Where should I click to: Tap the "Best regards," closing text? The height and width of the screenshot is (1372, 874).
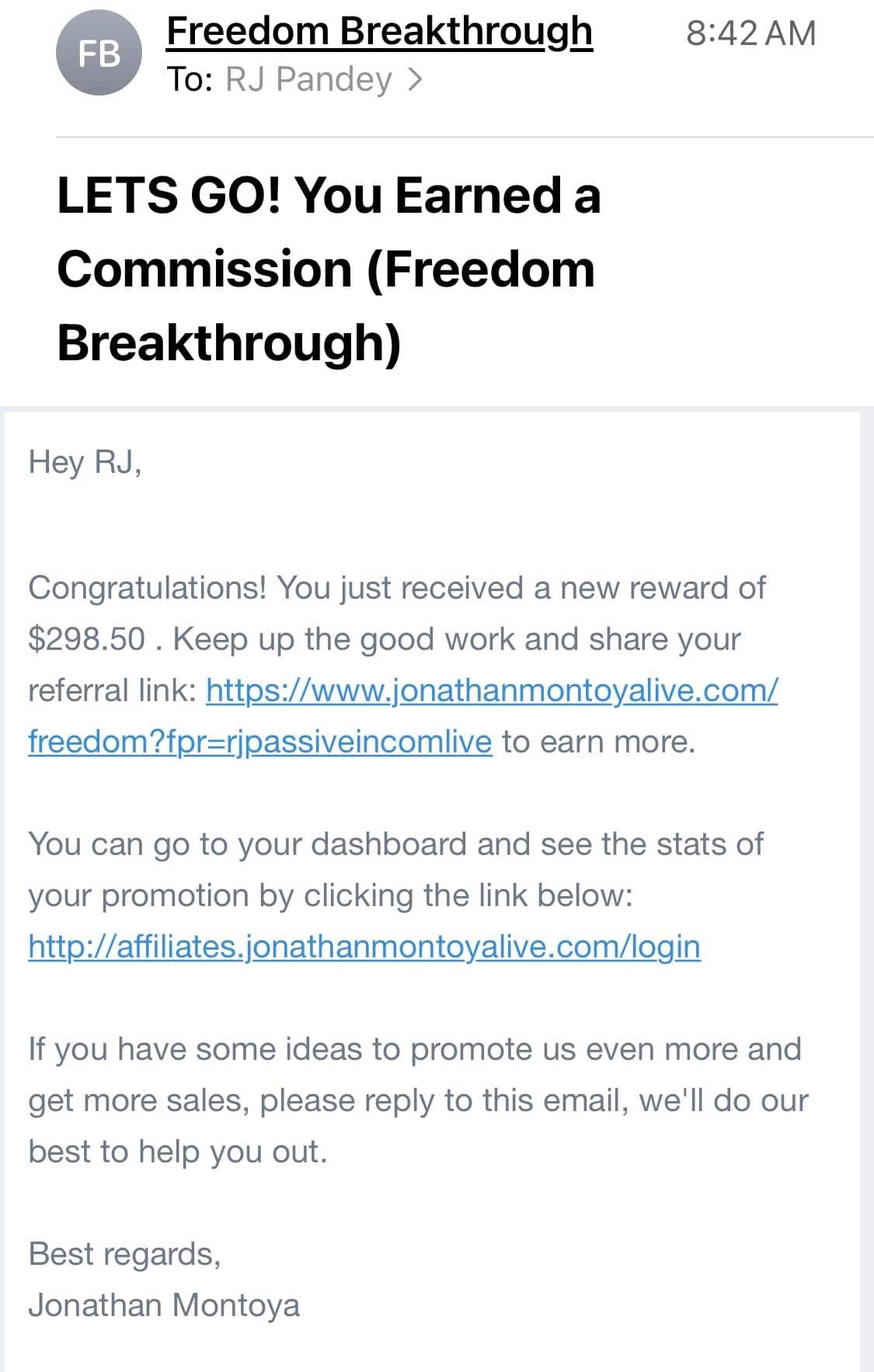point(124,1254)
